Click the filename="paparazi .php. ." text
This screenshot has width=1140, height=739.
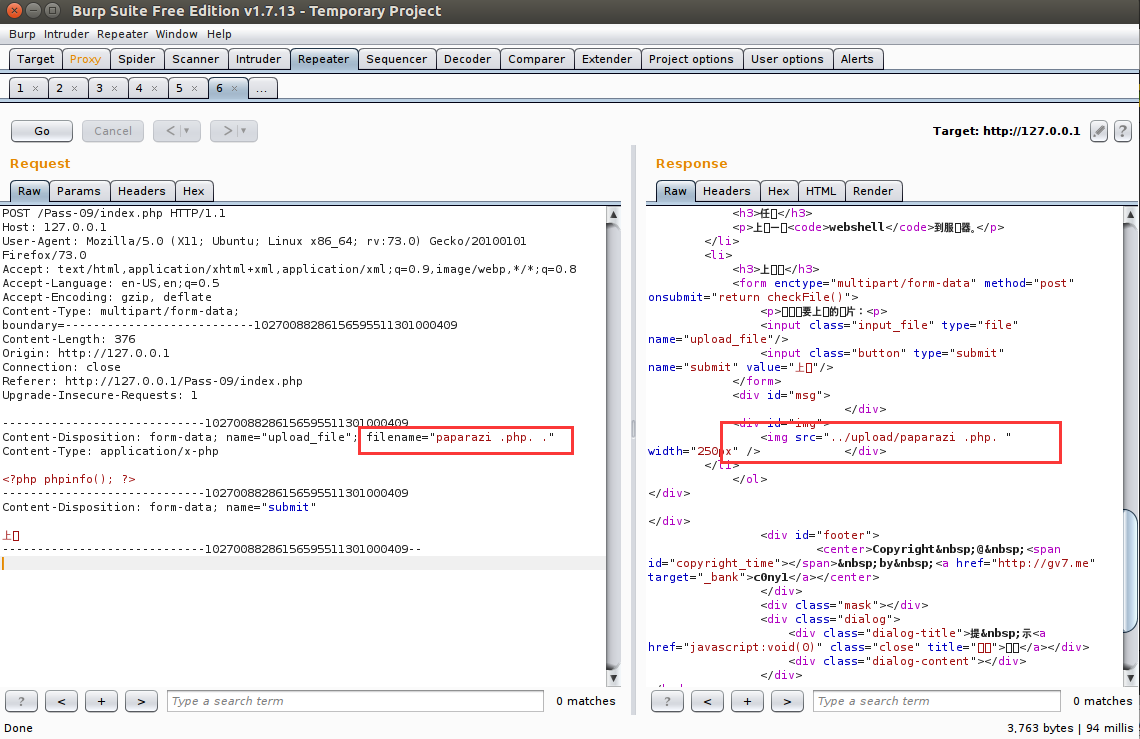pos(460,437)
